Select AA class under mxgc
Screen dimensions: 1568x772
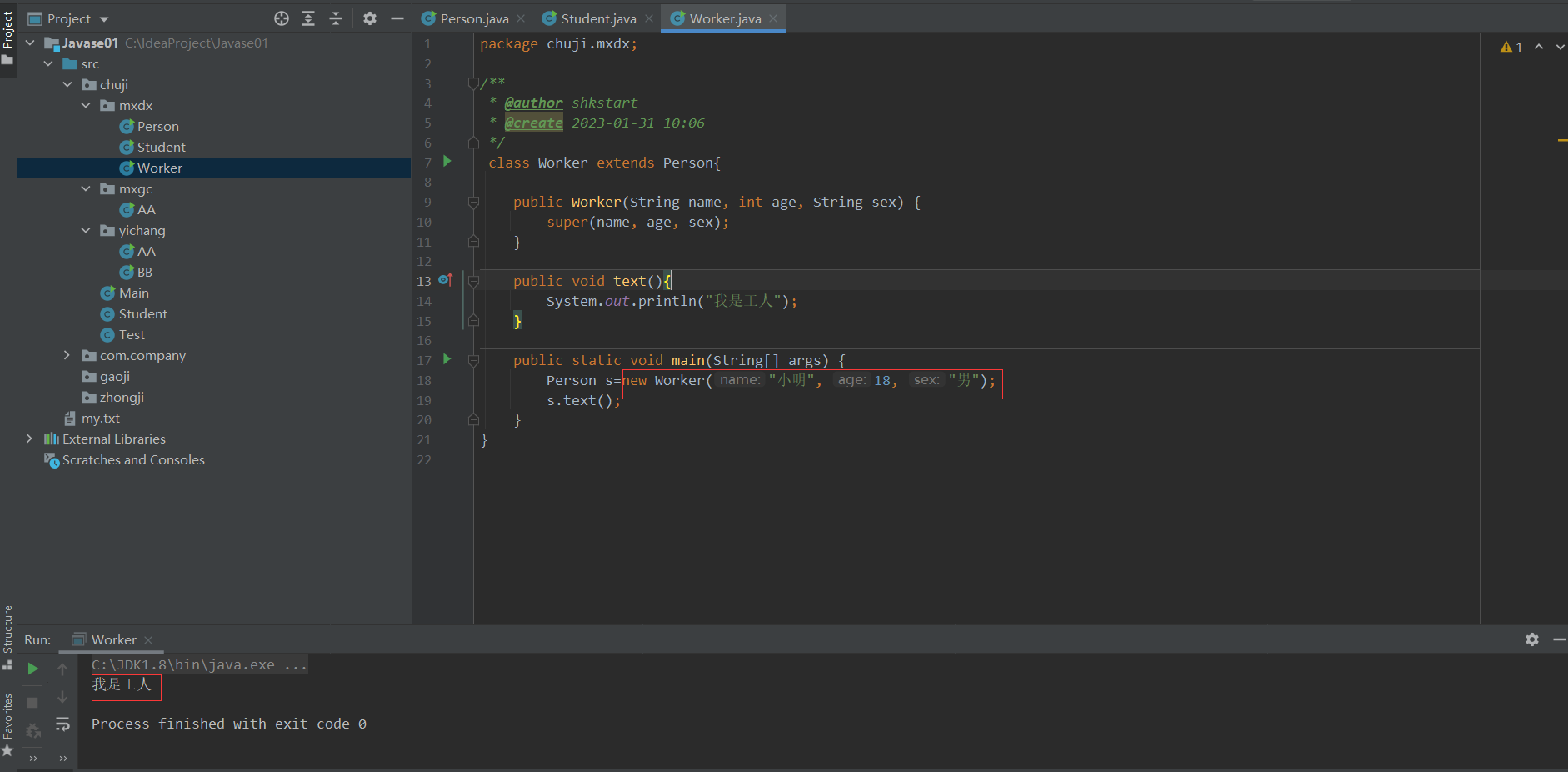pos(138,209)
